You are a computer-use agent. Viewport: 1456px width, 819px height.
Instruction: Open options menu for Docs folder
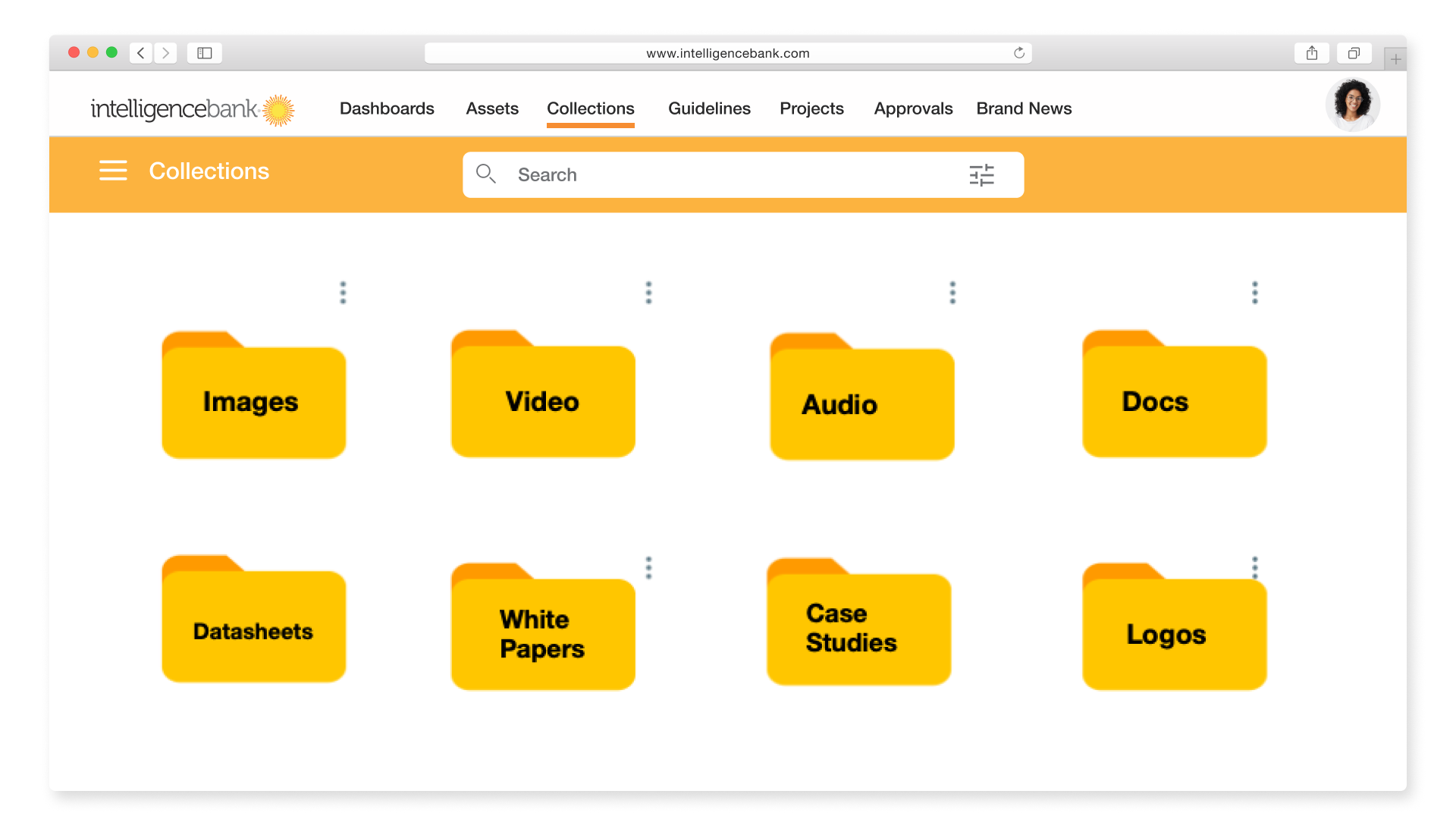point(1255,293)
